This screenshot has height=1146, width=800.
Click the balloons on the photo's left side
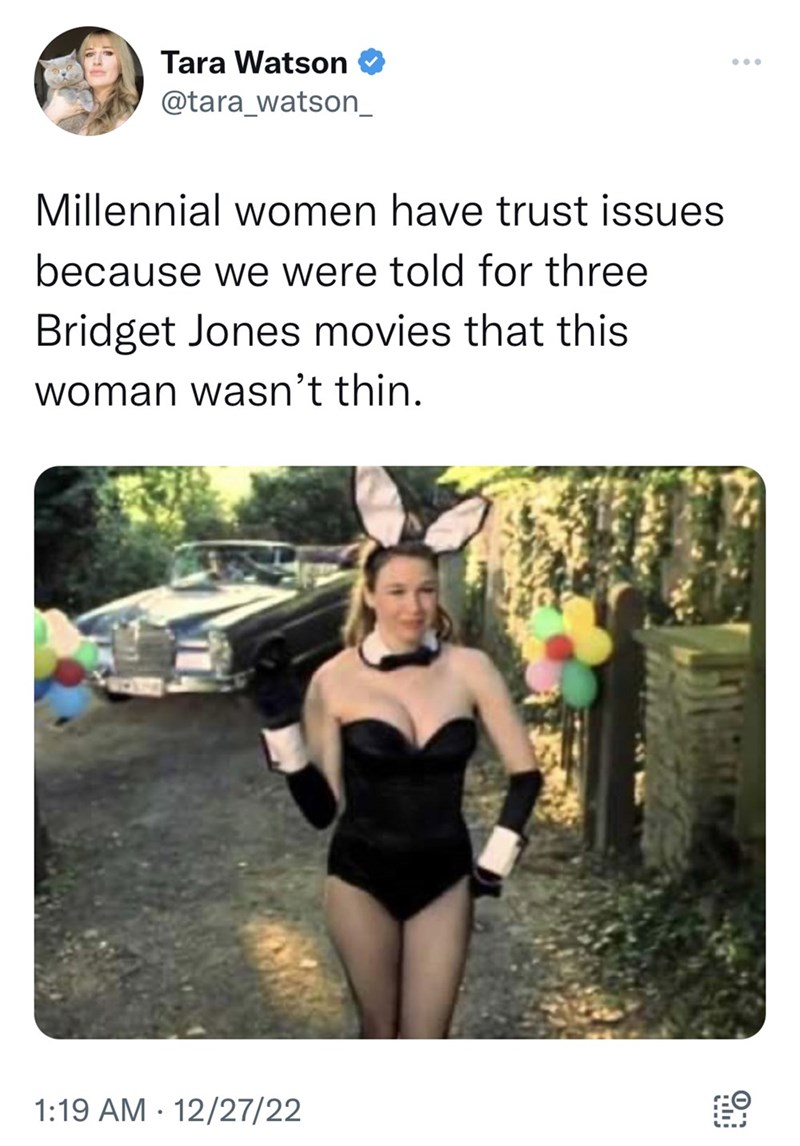64,665
